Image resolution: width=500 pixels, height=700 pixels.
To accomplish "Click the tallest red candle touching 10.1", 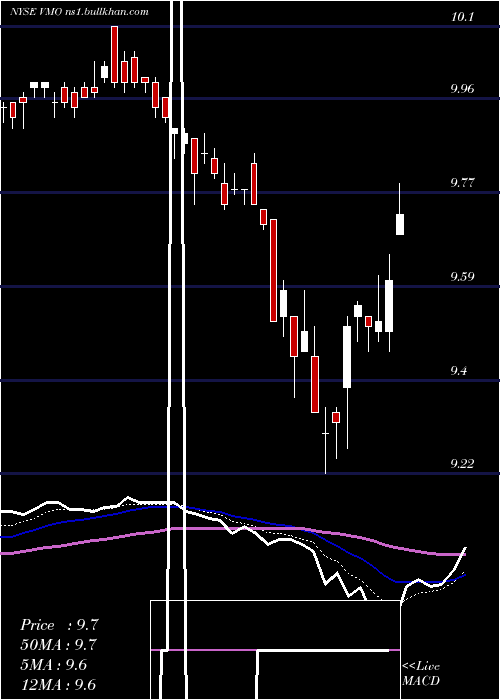I will pyautogui.click(x=115, y=55).
